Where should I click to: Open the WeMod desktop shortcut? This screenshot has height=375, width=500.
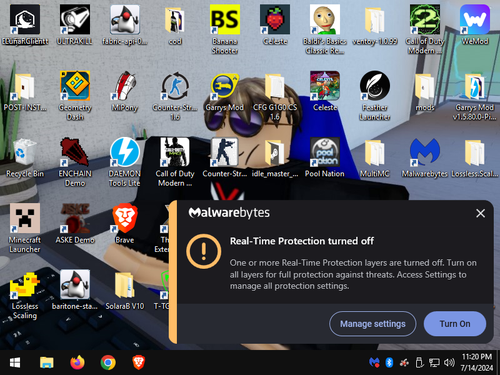coord(475,25)
